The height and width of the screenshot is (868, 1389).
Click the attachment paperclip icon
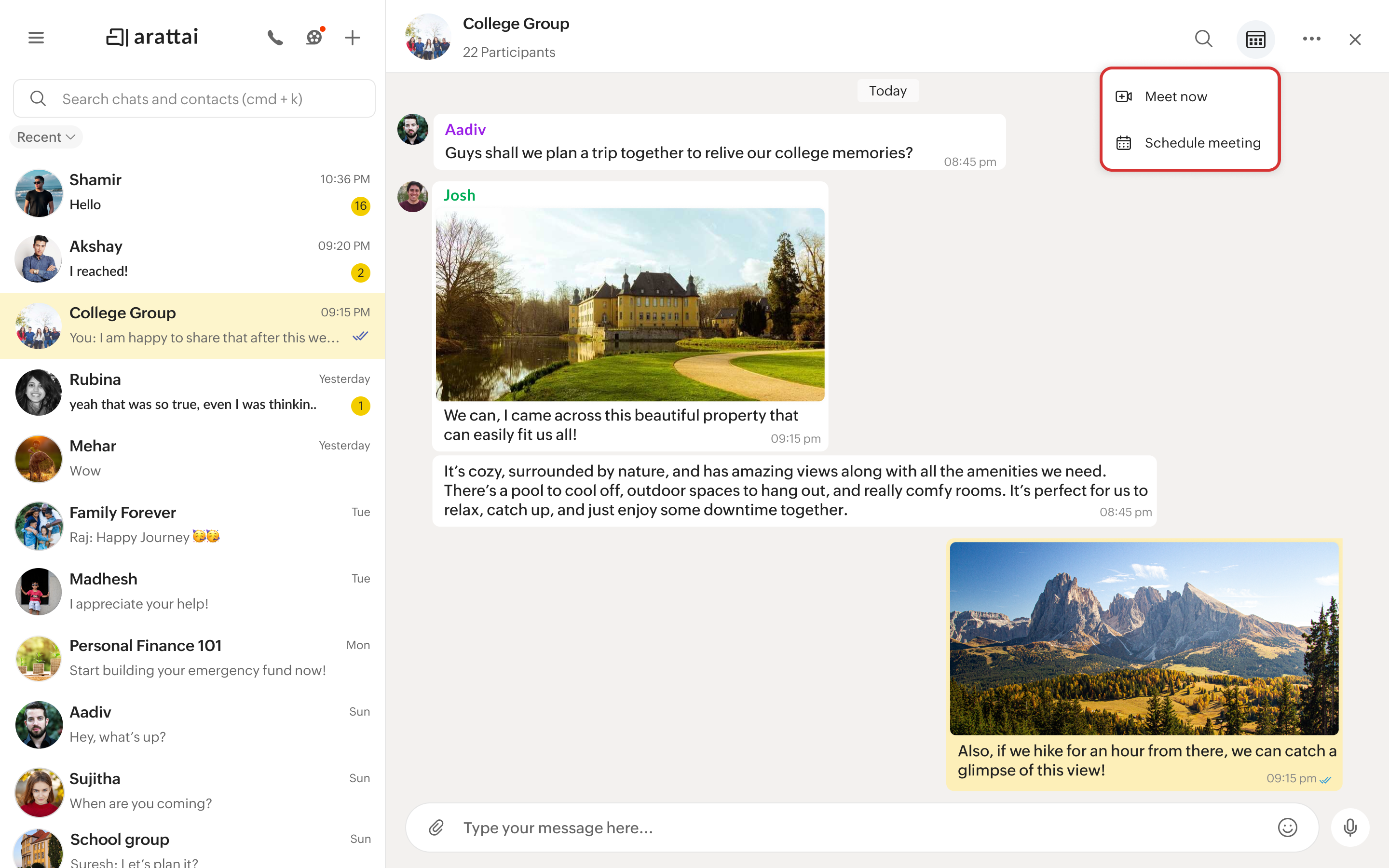(x=436, y=827)
